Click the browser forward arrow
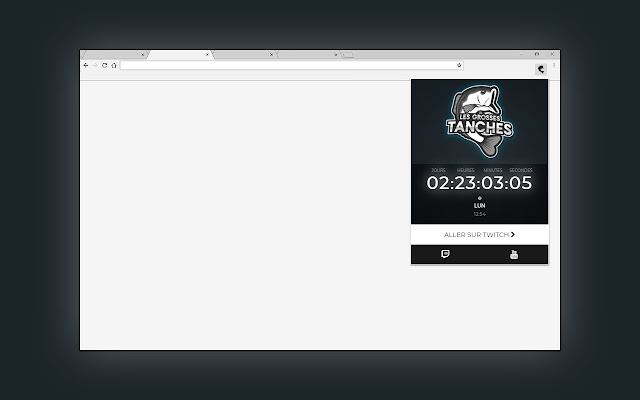Image resolution: width=640 pixels, height=400 pixels. point(95,65)
